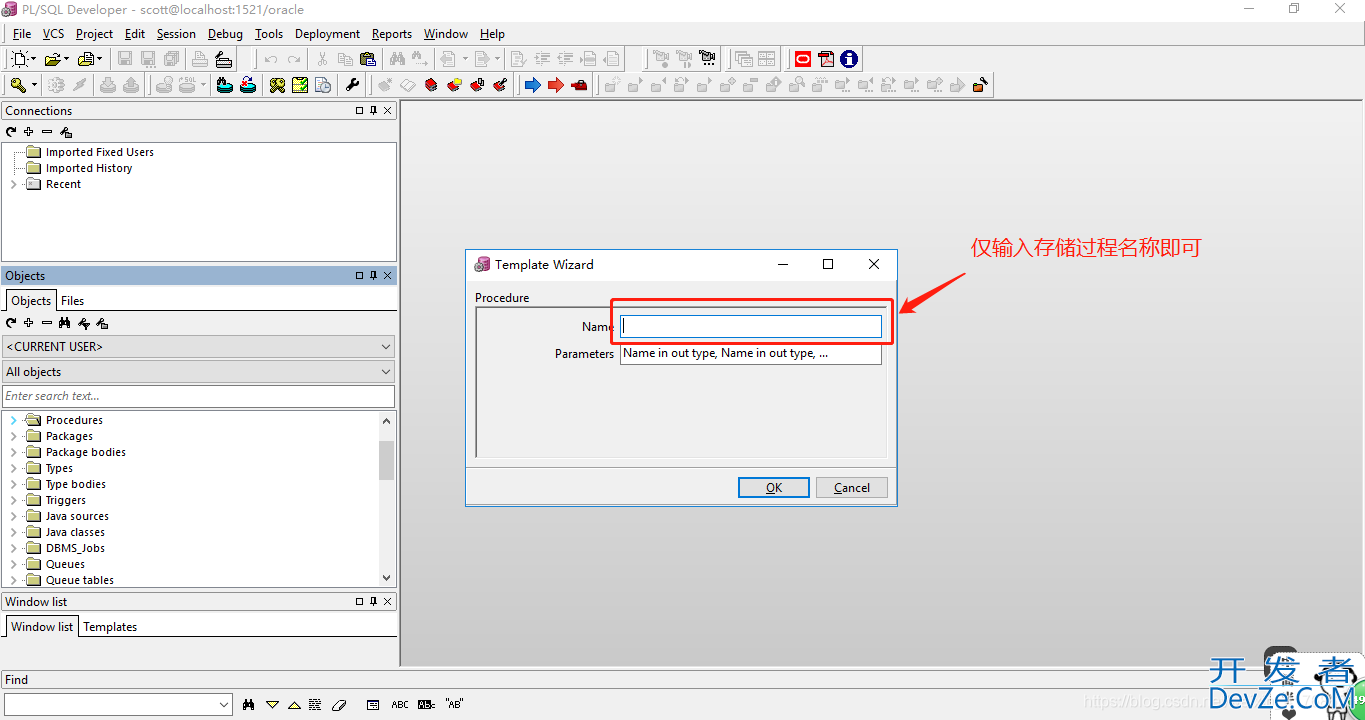Click the red toolbox icon
The image size is (1365, 720).
tap(579, 85)
